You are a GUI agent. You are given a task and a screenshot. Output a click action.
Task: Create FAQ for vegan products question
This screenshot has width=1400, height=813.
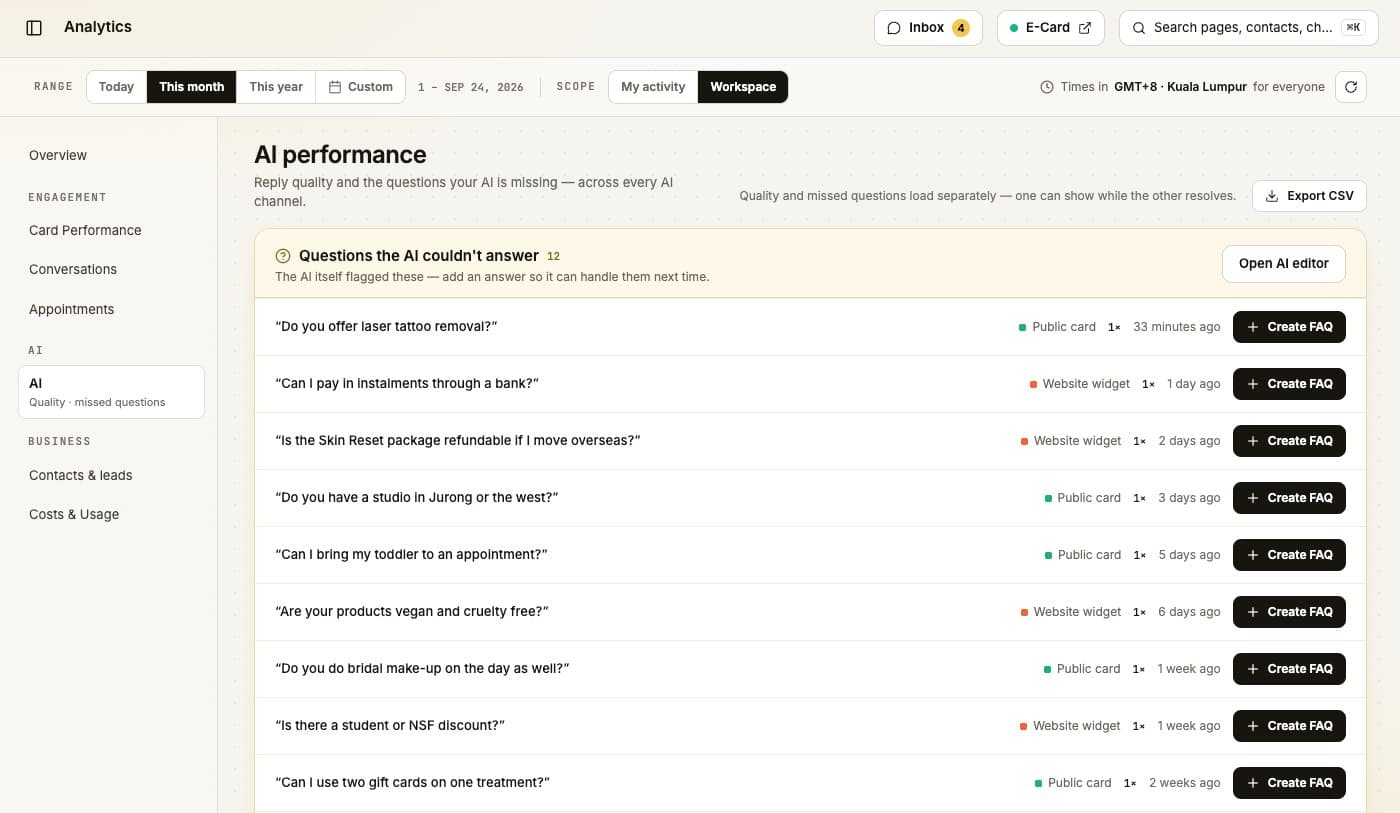pos(1289,612)
